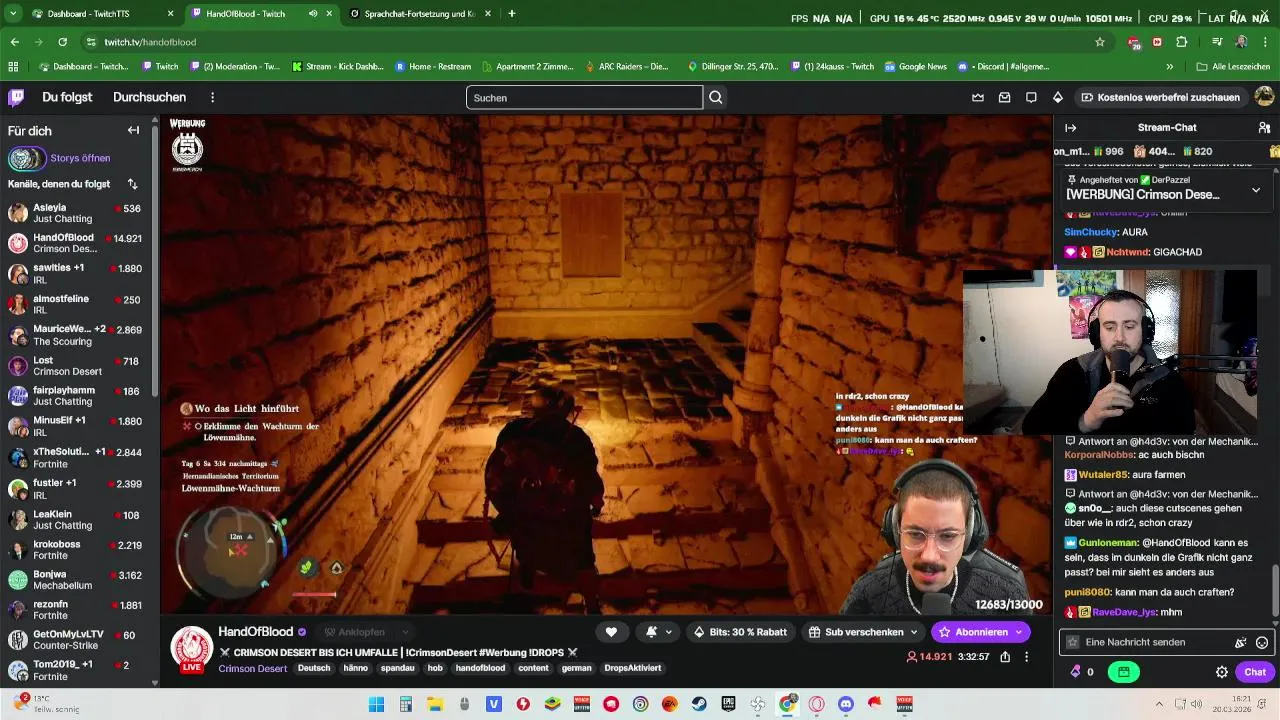Toggle the notification bell for HandOfBlood
This screenshot has height=720, width=1280.
(x=652, y=632)
